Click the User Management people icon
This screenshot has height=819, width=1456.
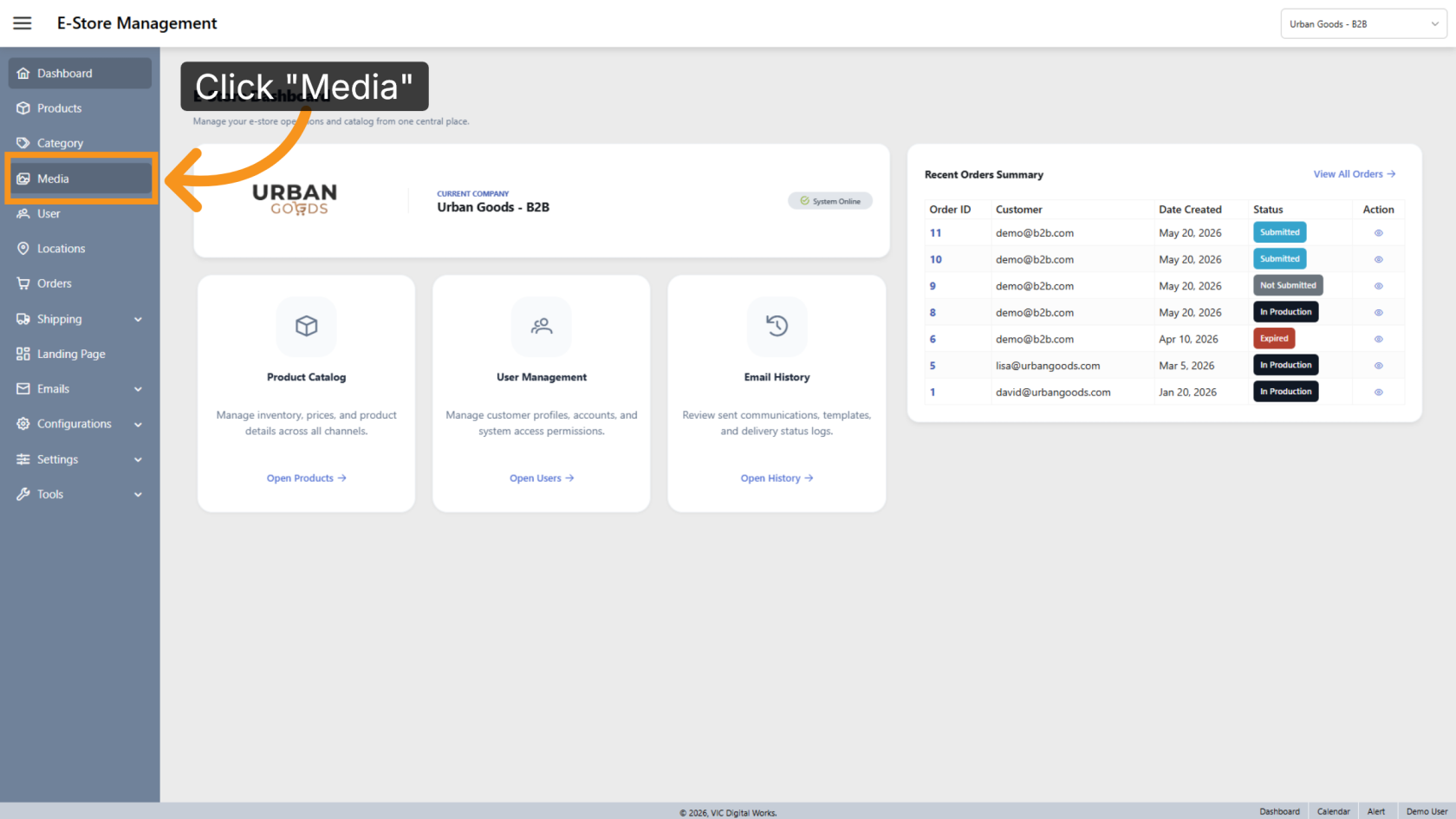point(542,326)
